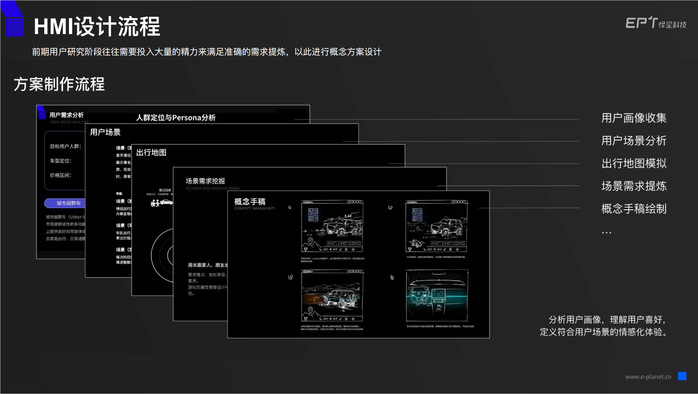Select the 用户场景 slide card header
This screenshot has height=394, width=698.
click(x=105, y=132)
